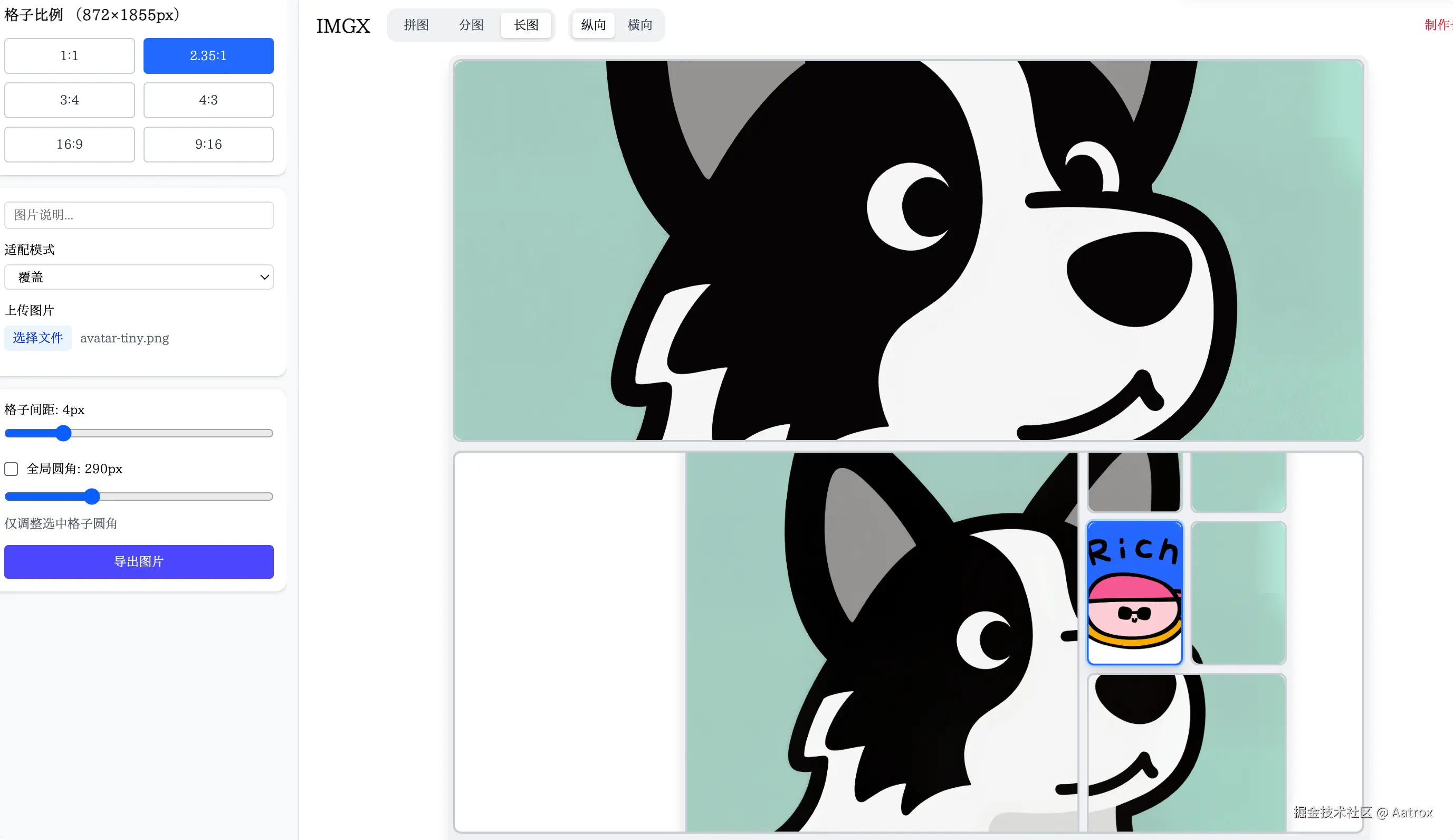Screen dimensions: 1453x840
Task: Switch to the 拼图 tab
Action: click(x=416, y=25)
